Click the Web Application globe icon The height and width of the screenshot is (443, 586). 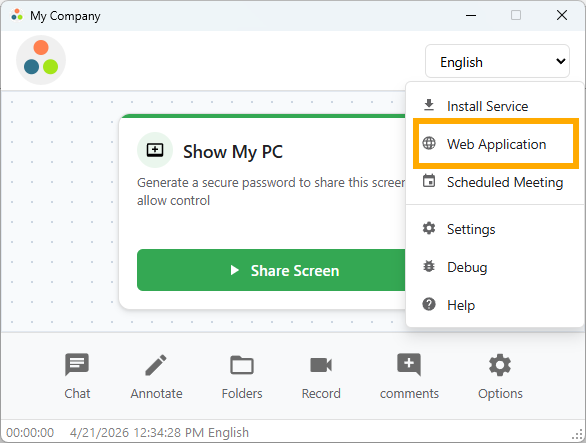click(429, 143)
